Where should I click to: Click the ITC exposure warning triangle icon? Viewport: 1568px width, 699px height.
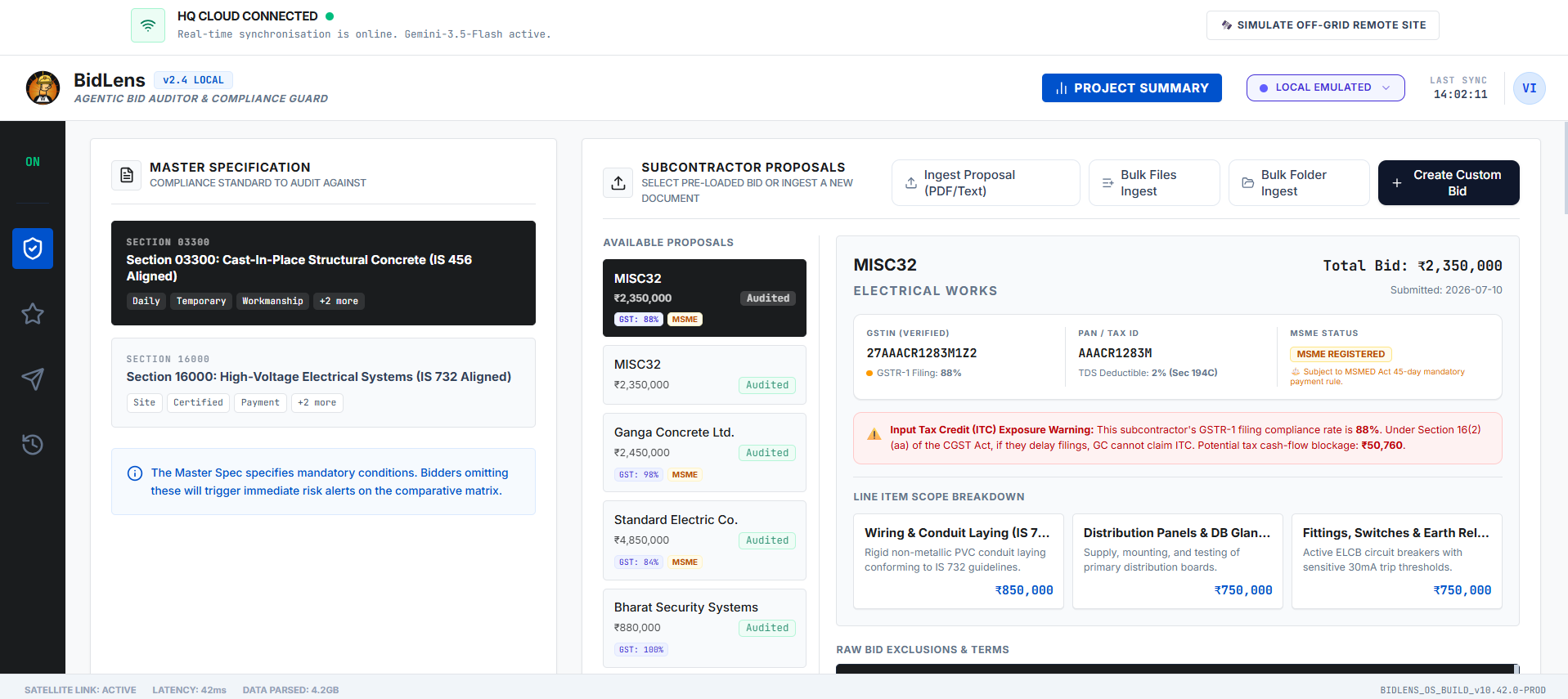click(874, 434)
